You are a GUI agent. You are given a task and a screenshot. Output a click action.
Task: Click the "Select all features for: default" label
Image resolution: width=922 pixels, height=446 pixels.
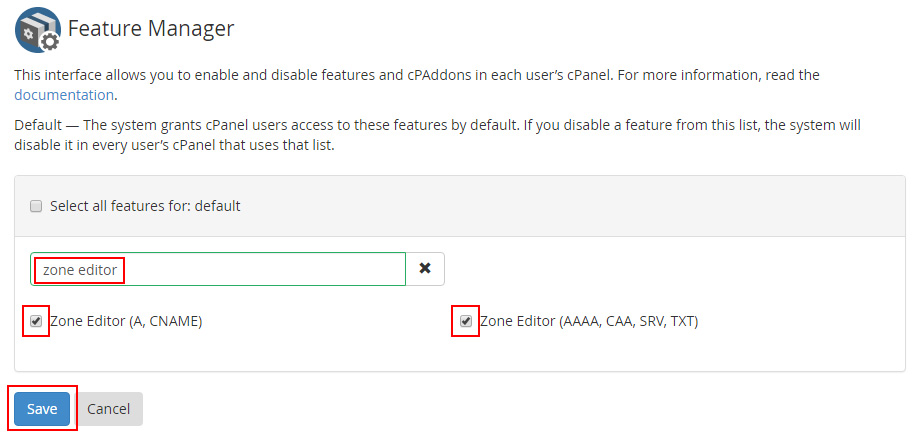(x=145, y=206)
